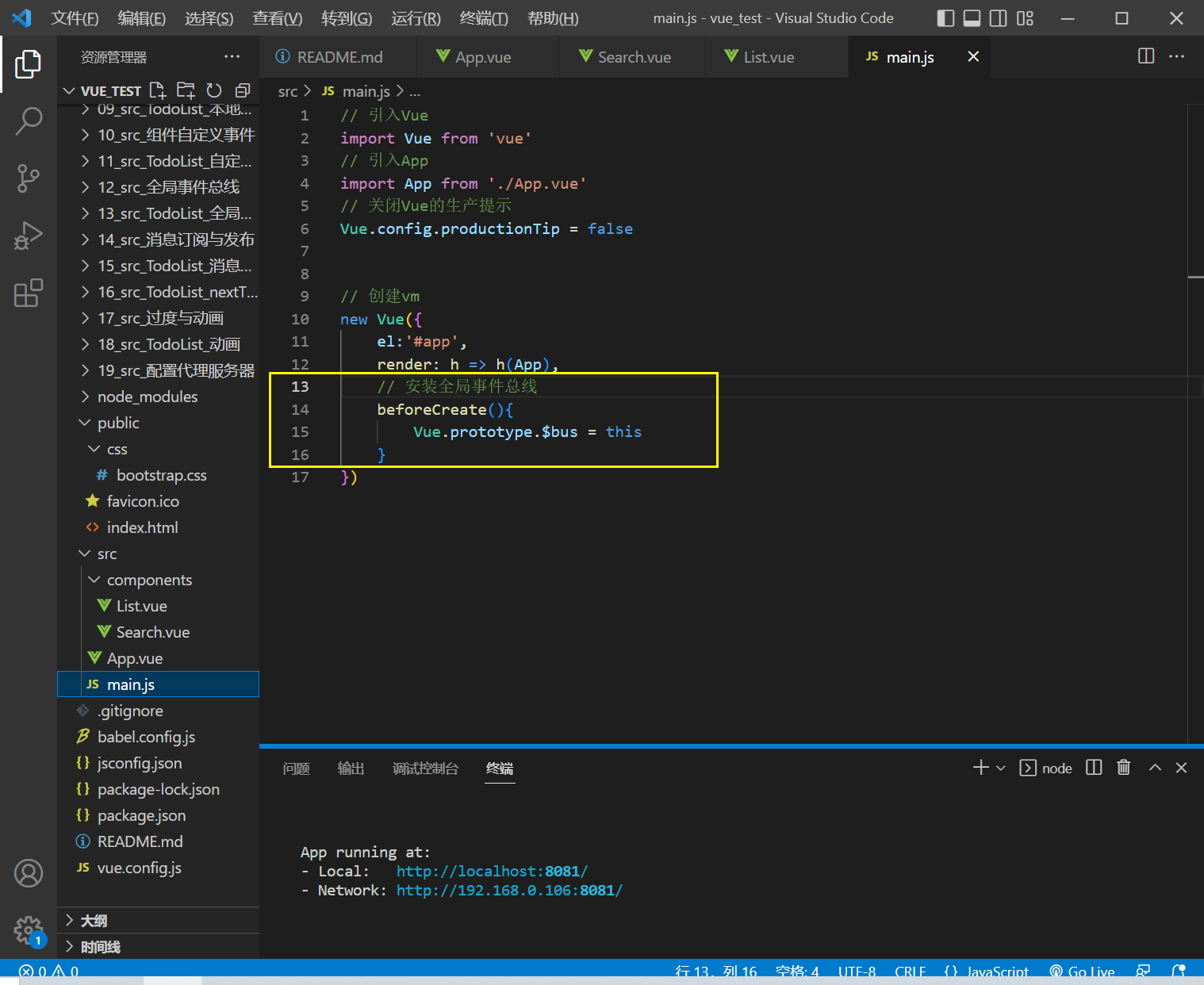1204x985 pixels.
Task: Open notifications bell in status bar
Action: click(x=1179, y=972)
